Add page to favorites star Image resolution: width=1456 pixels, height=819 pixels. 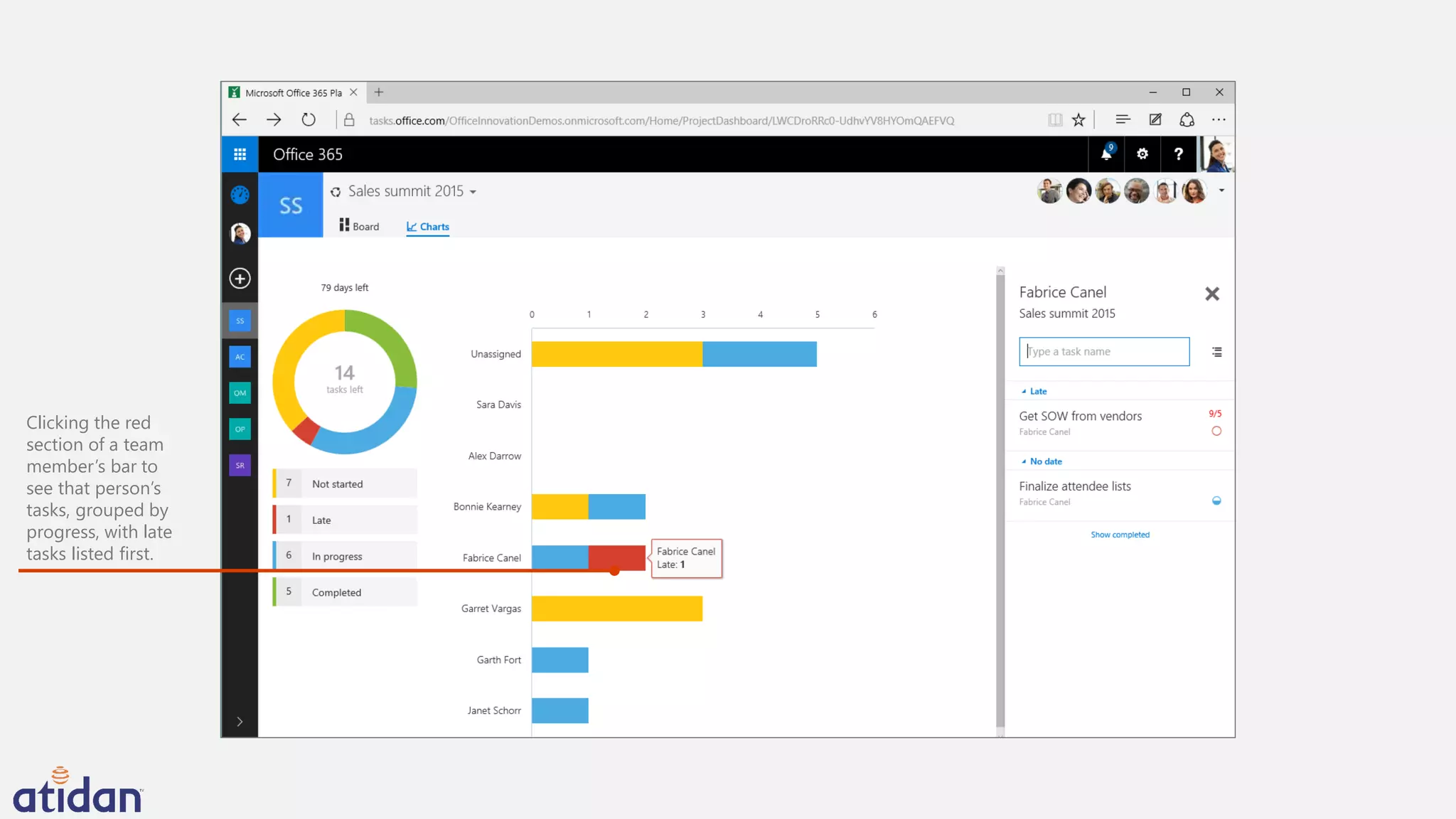click(1078, 120)
